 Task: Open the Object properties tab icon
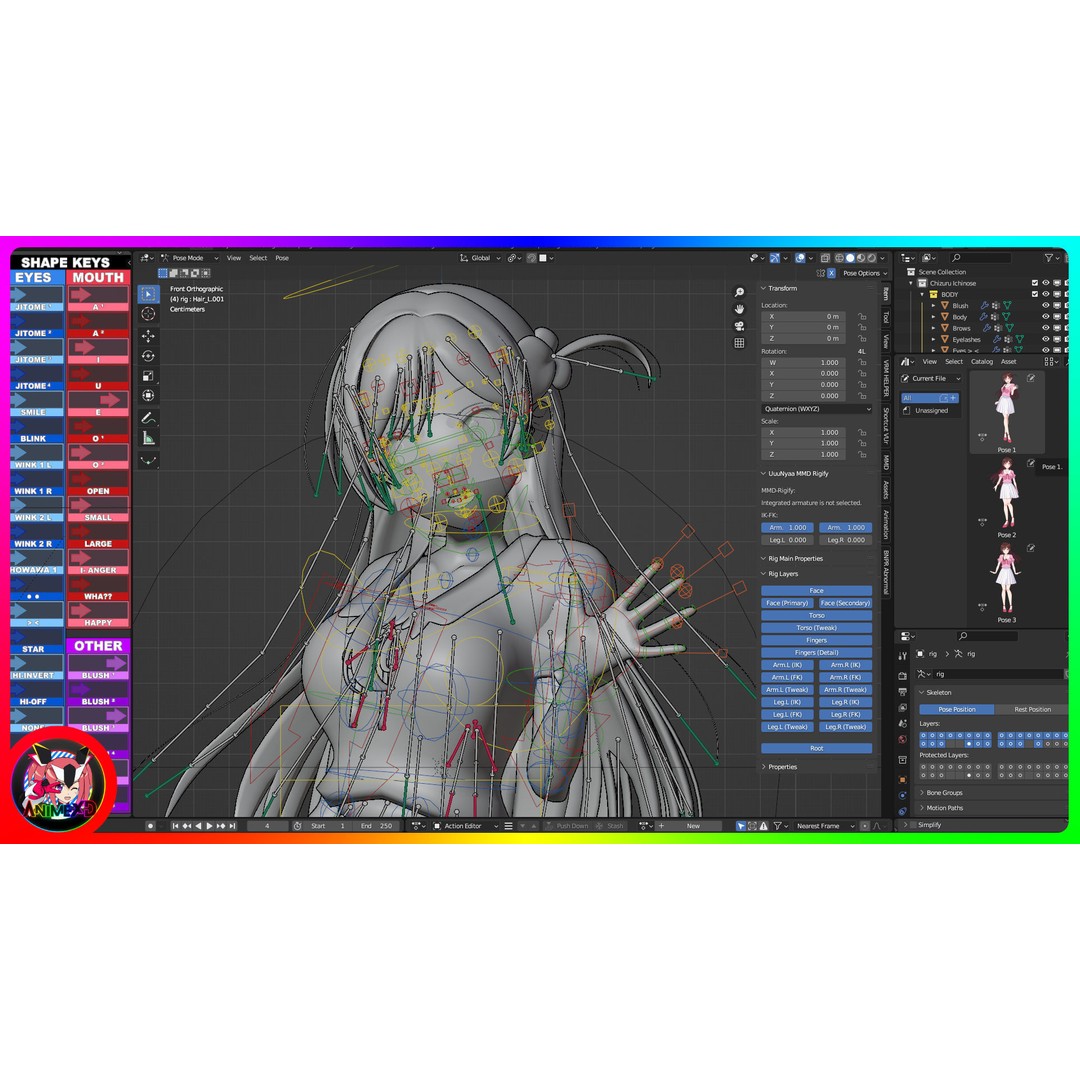(903, 780)
